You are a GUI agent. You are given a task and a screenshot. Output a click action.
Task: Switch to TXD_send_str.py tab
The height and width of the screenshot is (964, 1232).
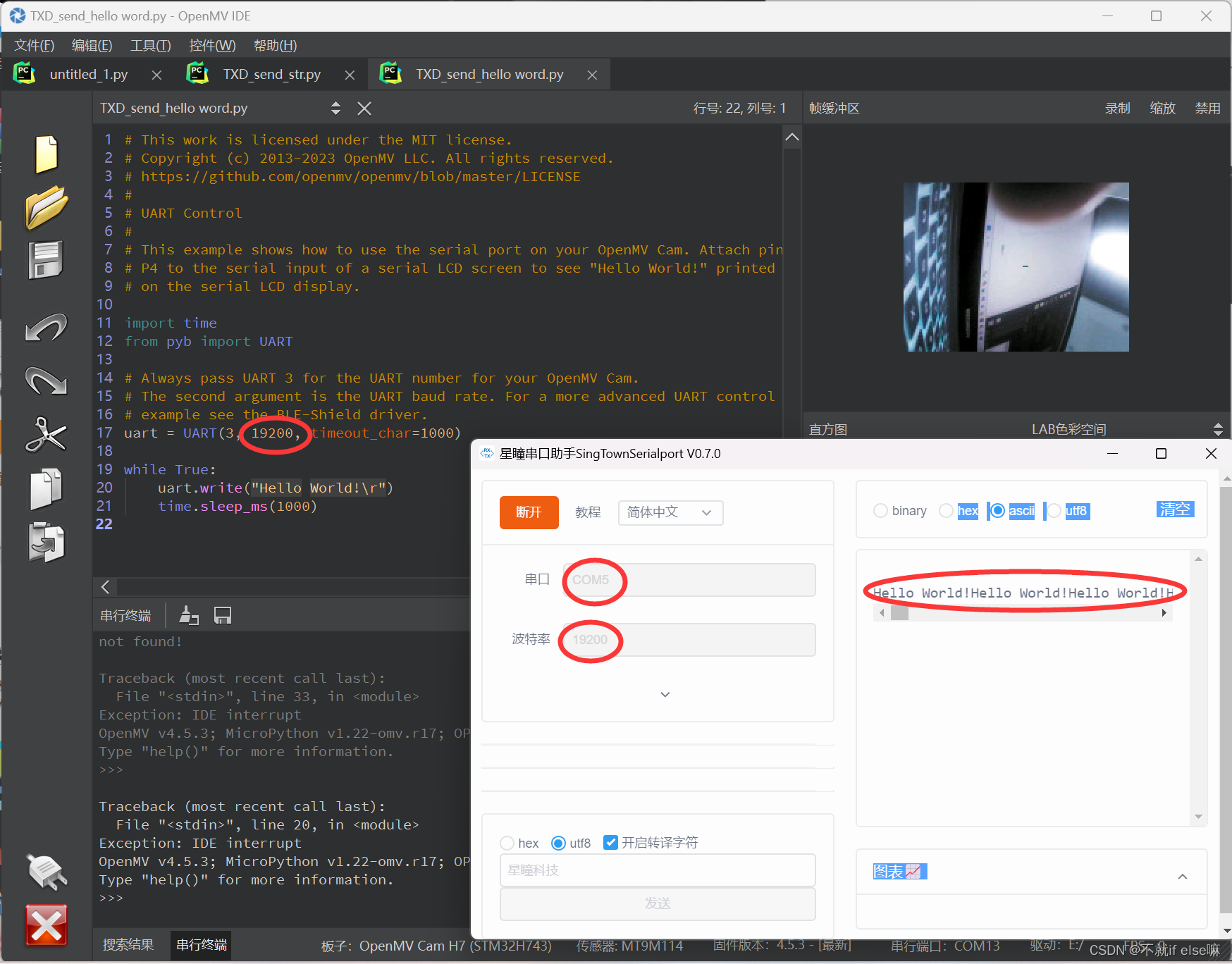pos(271,75)
